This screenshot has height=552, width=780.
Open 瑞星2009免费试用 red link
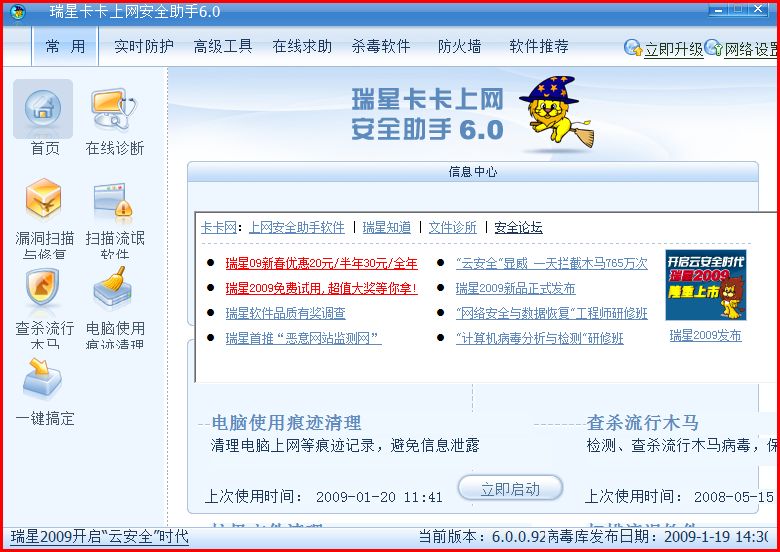(x=321, y=288)
